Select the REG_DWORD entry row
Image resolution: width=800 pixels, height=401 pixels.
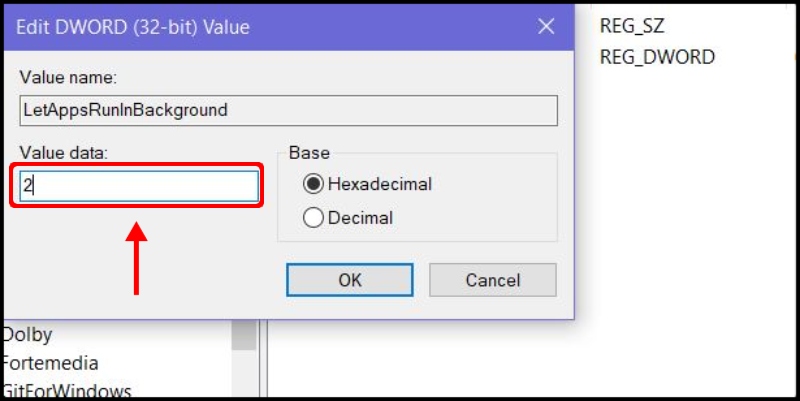[x=657, y=57]
